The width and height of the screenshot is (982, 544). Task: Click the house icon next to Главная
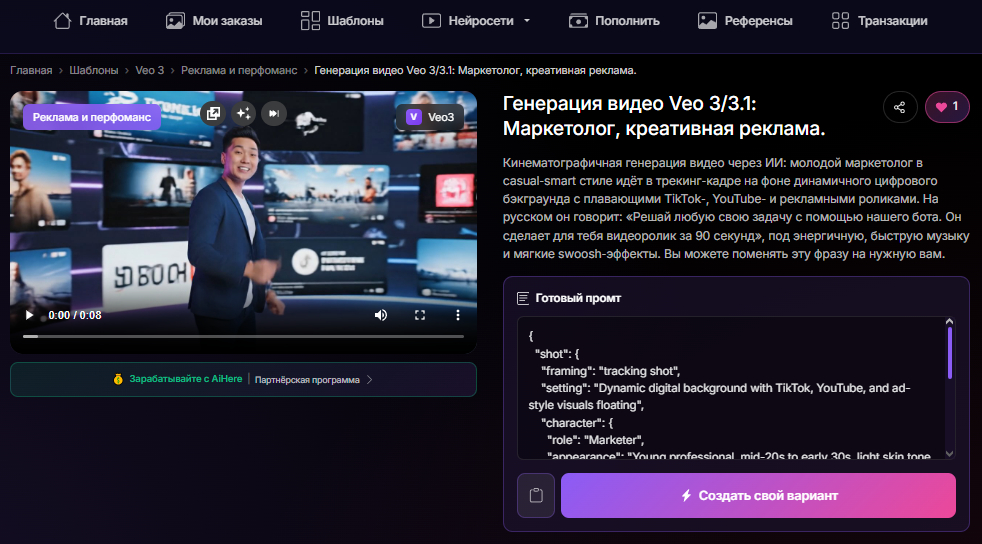[x=62, y=21]
